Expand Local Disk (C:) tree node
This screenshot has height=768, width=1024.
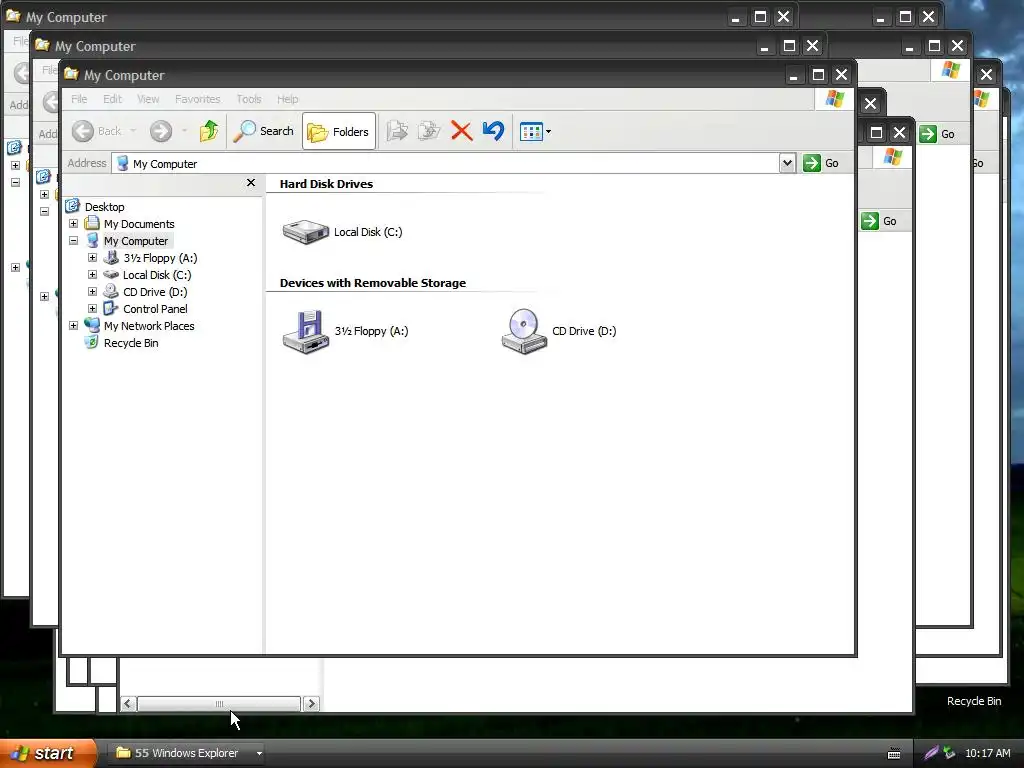pos(92,275)
